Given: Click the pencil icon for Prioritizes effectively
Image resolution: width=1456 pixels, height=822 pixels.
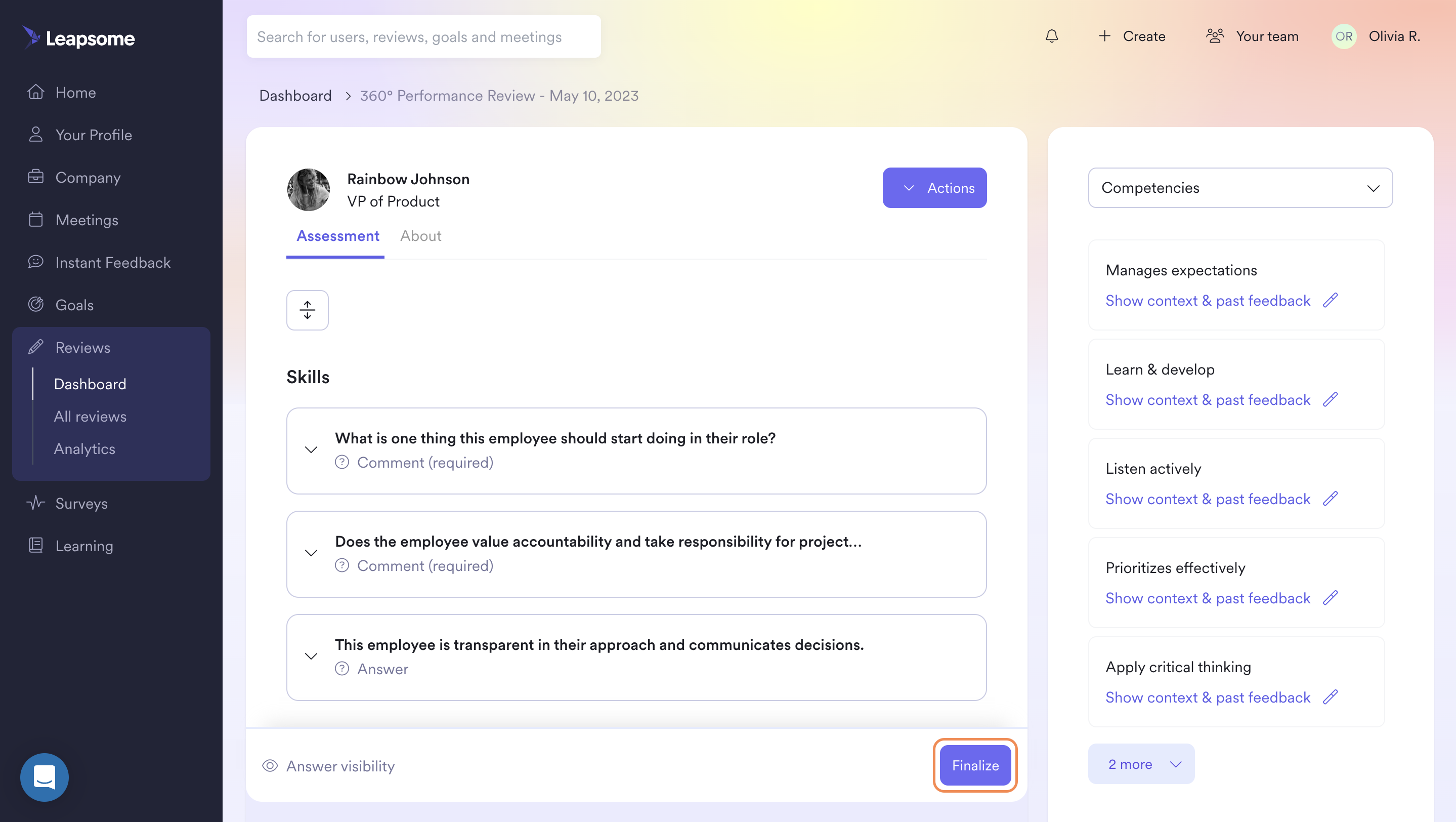Looking at the screenshot, I should [x=1331, y=598].
